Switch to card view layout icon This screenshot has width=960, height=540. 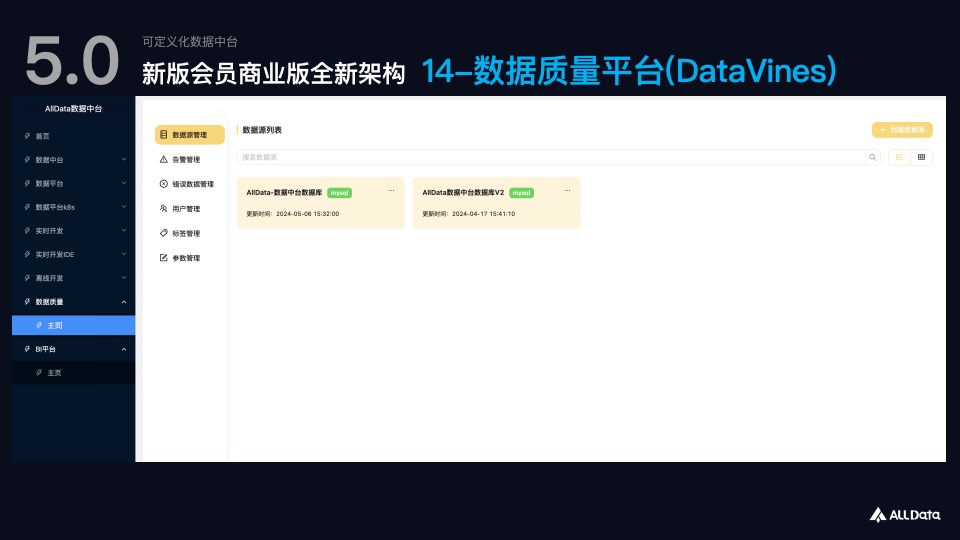pos(899,157)
